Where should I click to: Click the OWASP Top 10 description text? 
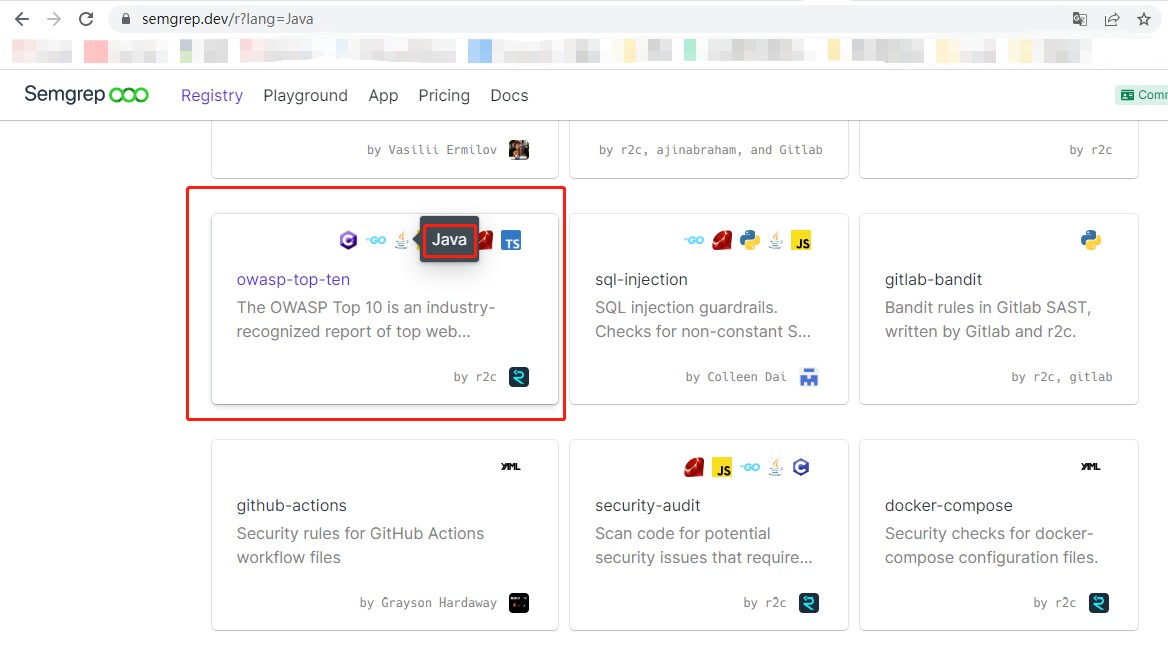pos(366,320)
